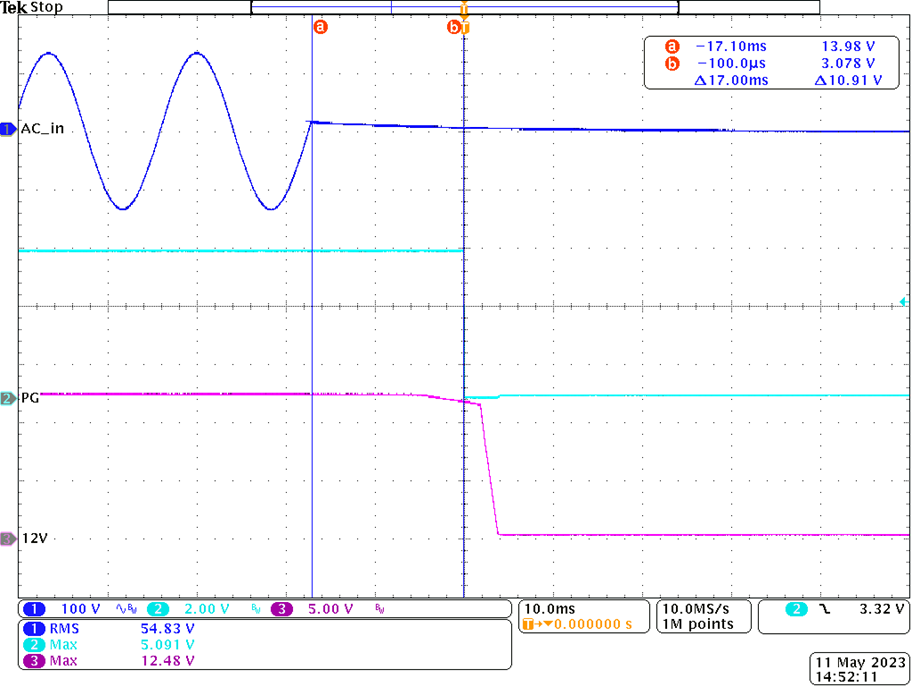Click the PG channel label
This screenshot has width=912, height=687.
30,398
